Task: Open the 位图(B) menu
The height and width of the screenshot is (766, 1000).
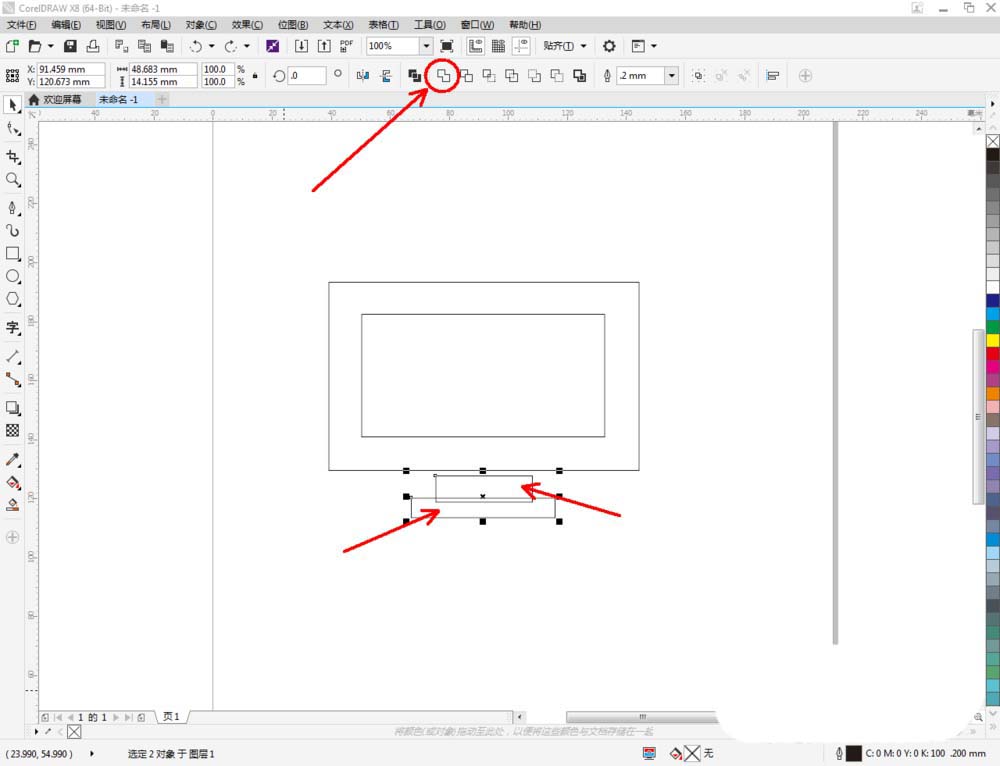Action: pos(293,25)
